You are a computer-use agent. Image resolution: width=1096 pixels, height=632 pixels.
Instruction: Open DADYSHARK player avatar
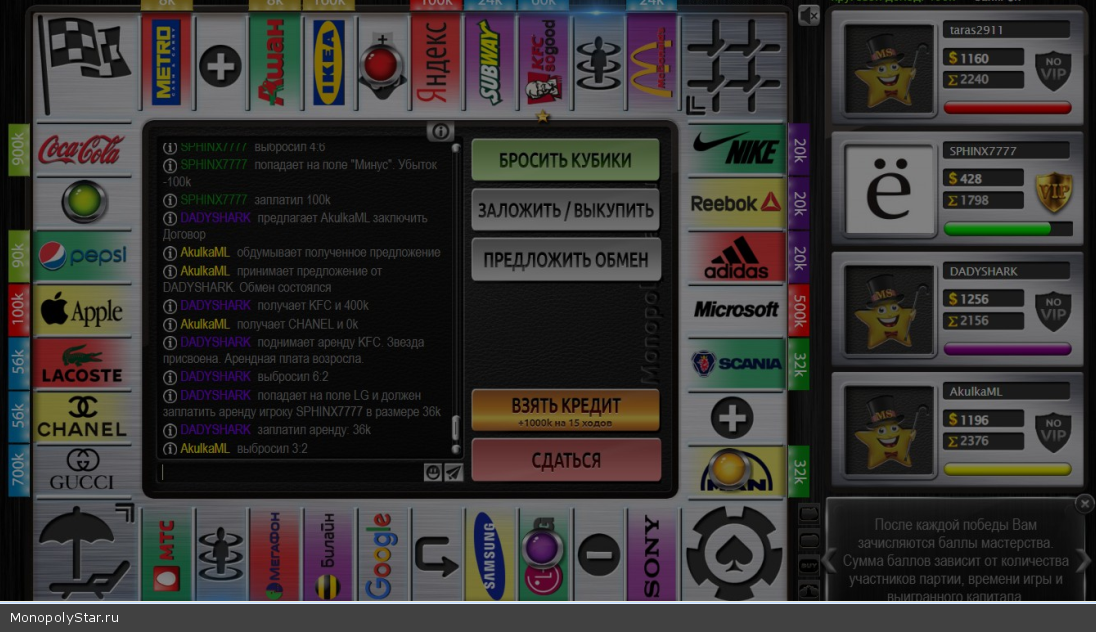pos(888,310)
